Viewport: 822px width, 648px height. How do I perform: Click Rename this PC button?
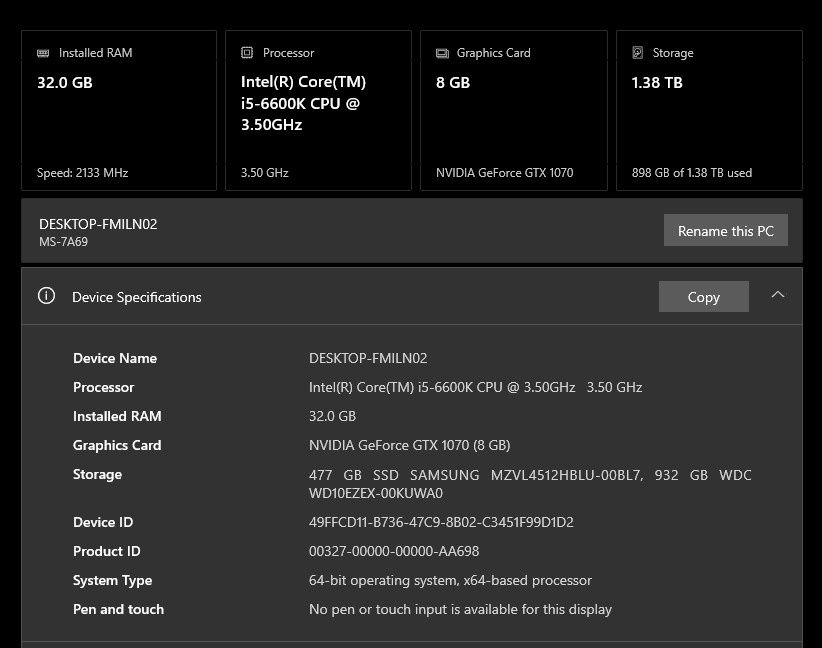coord(726,230)
